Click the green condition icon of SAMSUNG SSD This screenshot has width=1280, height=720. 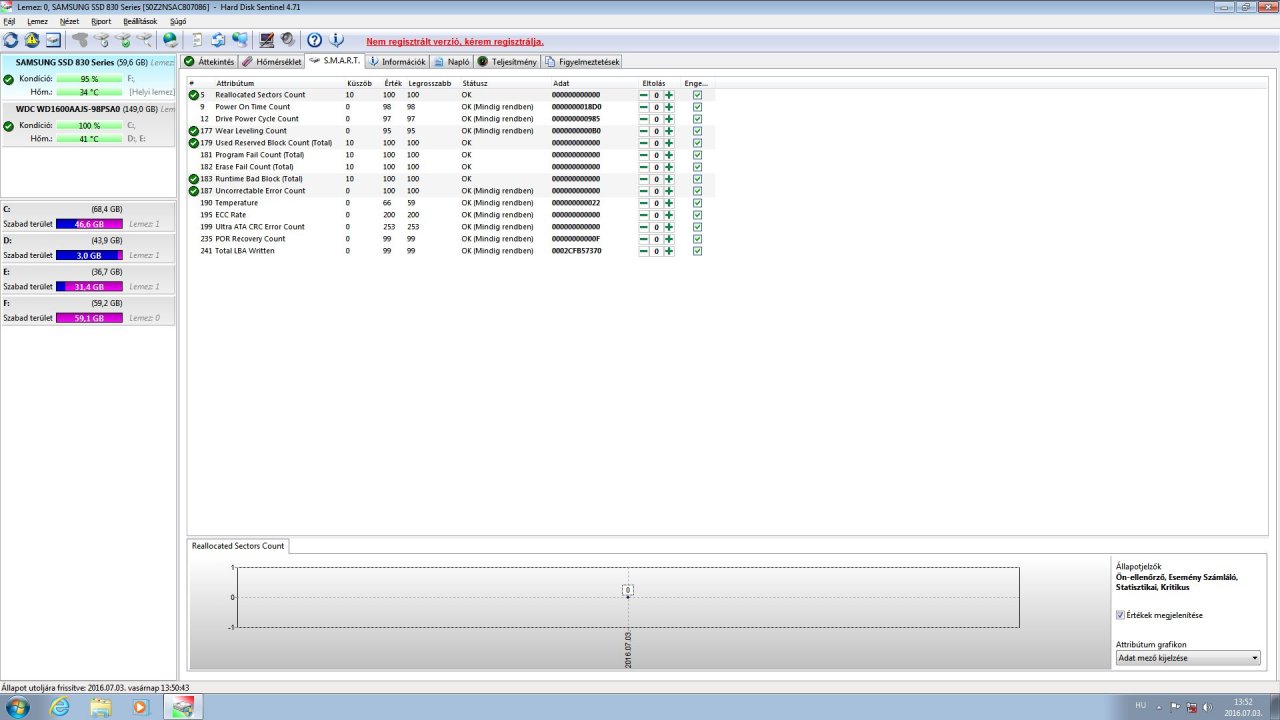tap(8, 79)
